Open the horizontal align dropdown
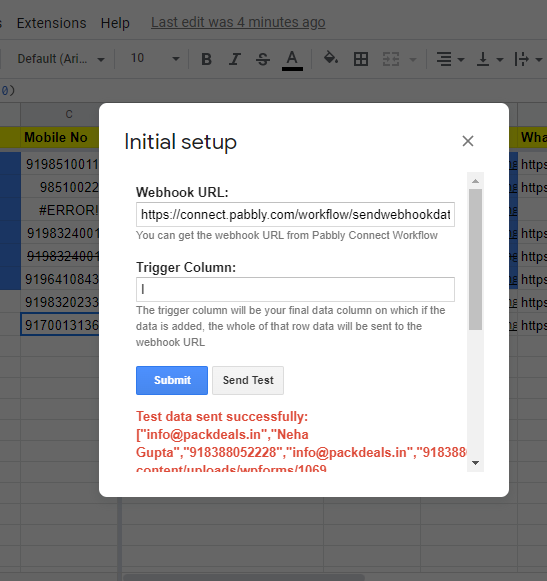Image resolution: width=547 pixels, height=581 pixels. (x=450, y=59)
